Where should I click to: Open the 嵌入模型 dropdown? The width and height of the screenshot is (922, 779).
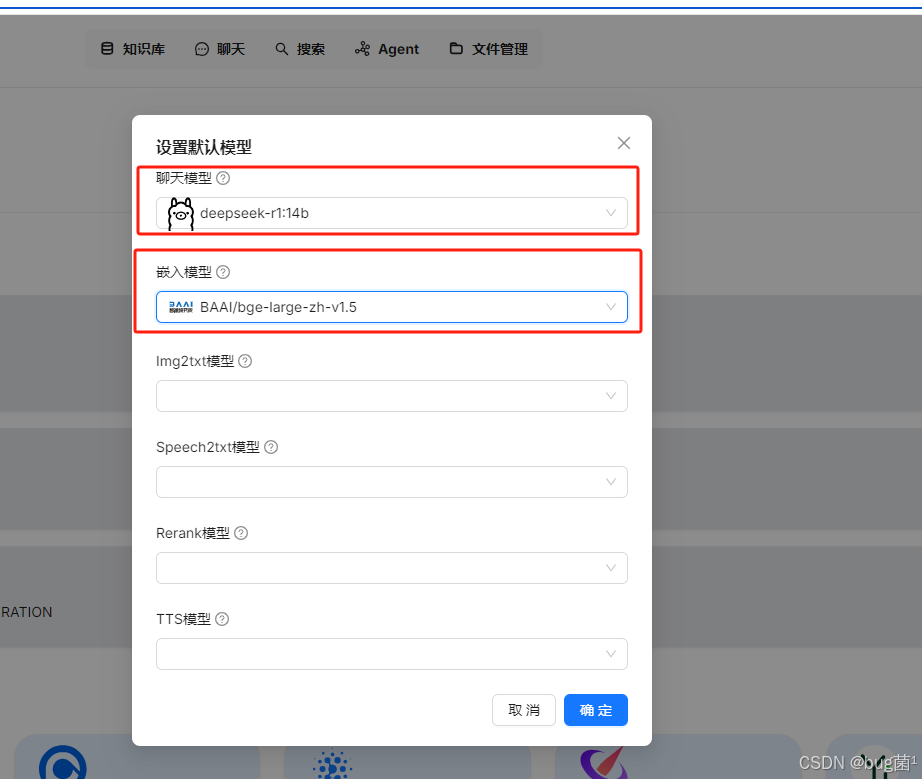coord(392,307)
